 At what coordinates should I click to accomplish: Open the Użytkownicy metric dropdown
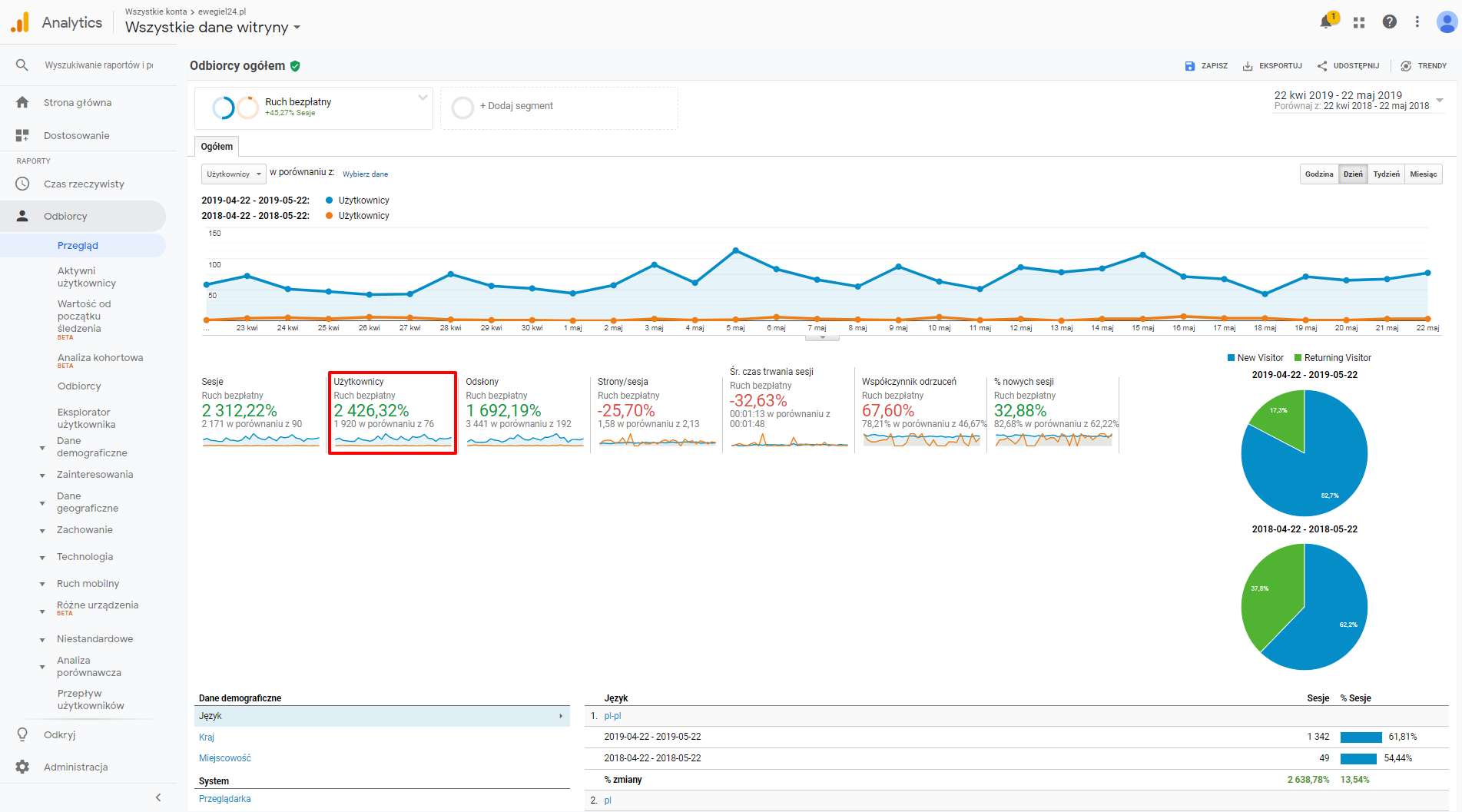point(234,174)
